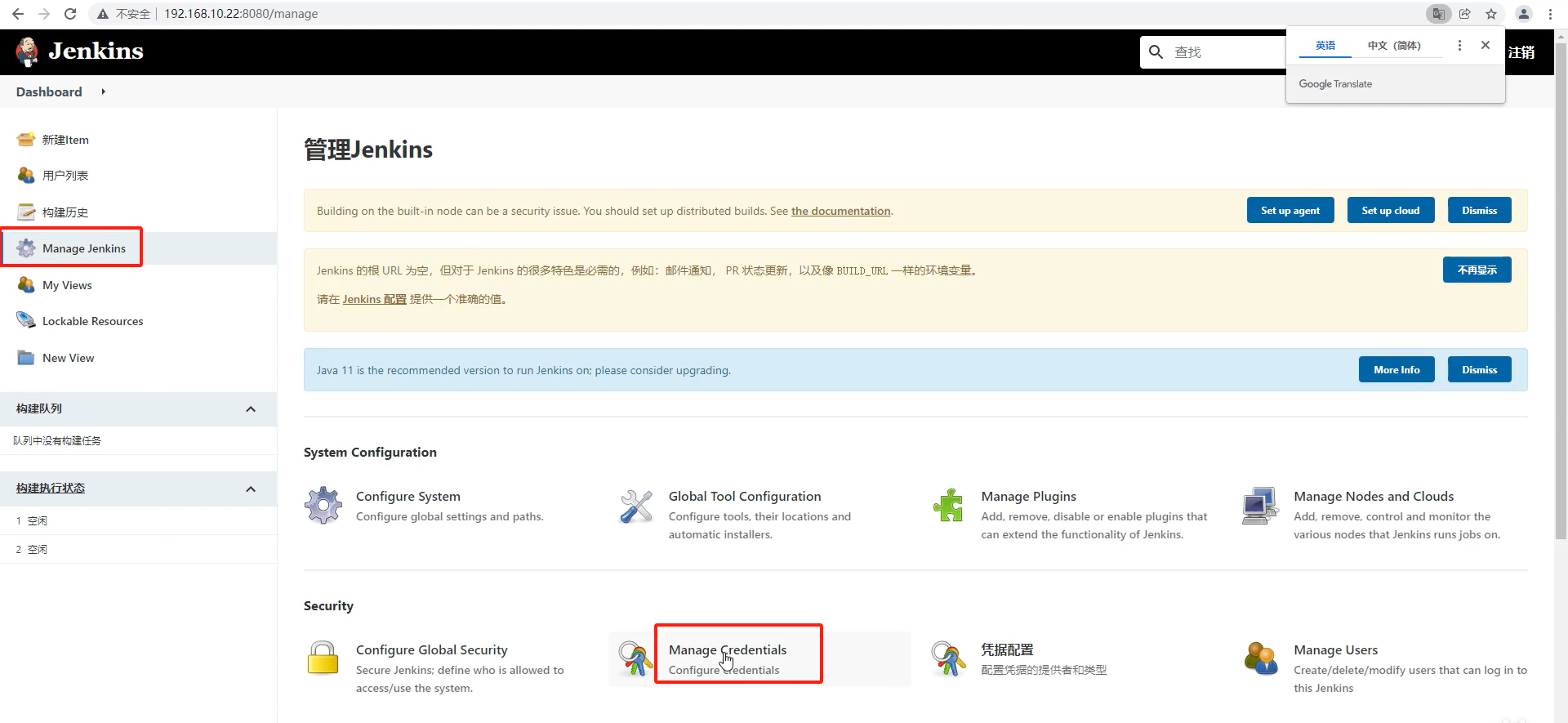Screen dimensions: 1568x723
Task: Open the Manage Nodes and Clouds link
Action: click(1374, 496)
